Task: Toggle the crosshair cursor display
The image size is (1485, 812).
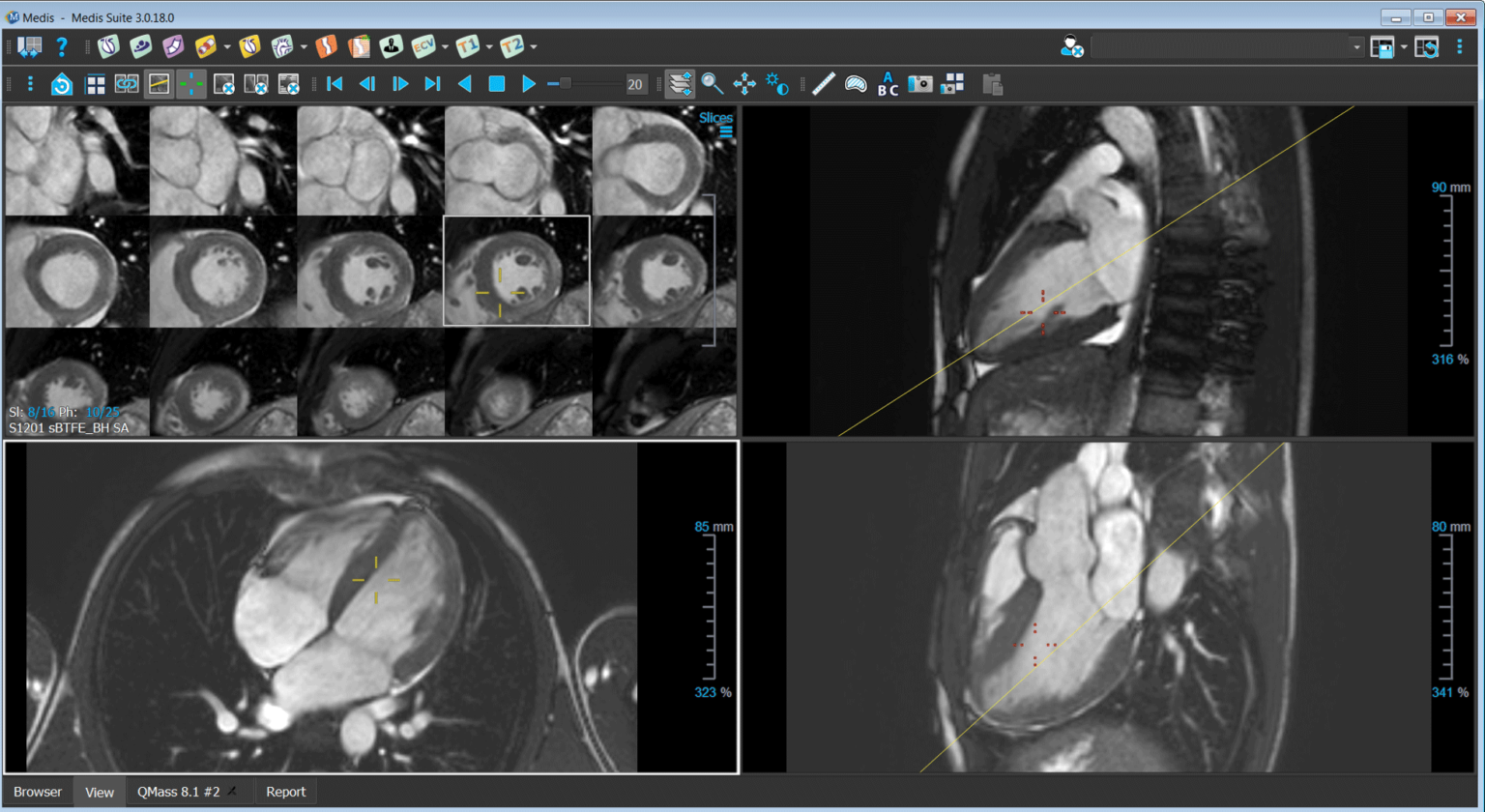Action: [x=191, y=84]
